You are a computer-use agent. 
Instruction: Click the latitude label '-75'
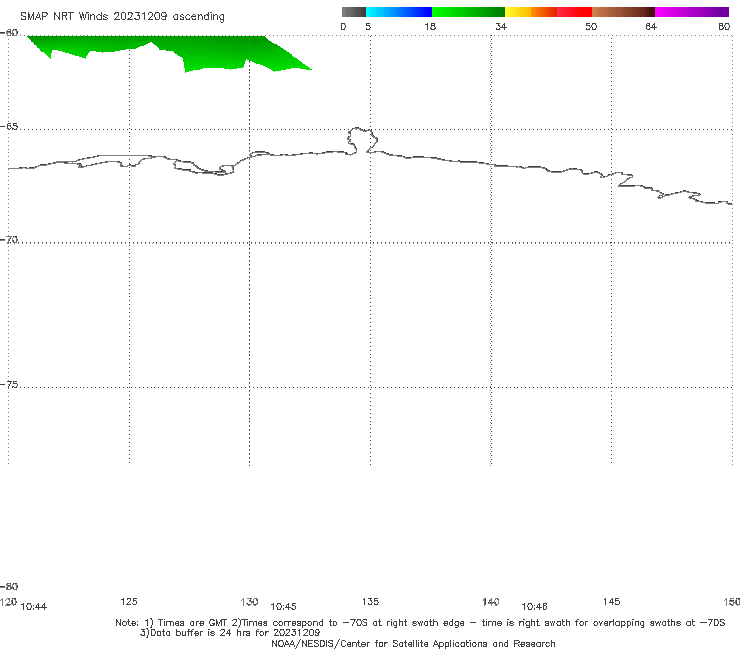[x=9, y=384]
